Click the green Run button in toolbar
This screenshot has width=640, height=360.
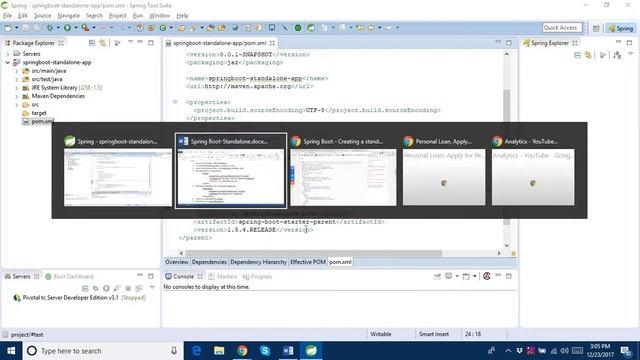(x=67, y=28)
